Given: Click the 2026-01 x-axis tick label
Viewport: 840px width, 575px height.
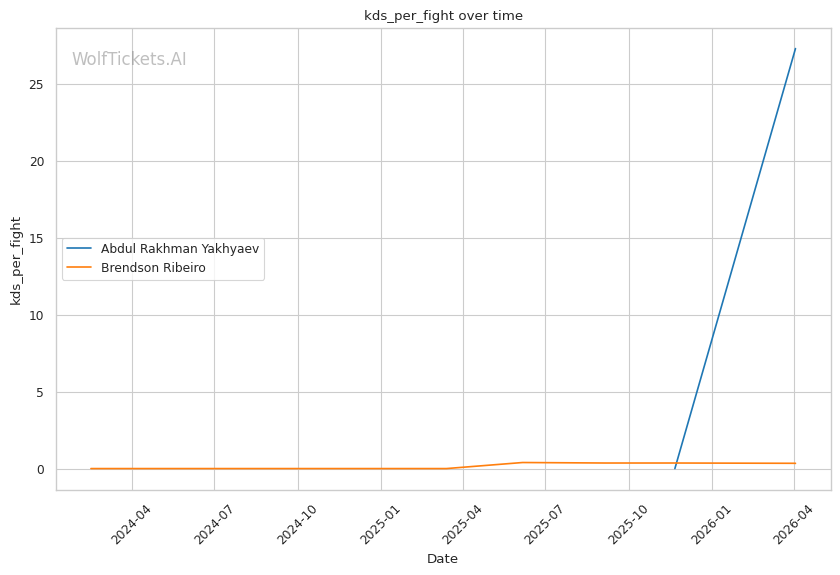Looking at the screenshot, I should [709, 523].
